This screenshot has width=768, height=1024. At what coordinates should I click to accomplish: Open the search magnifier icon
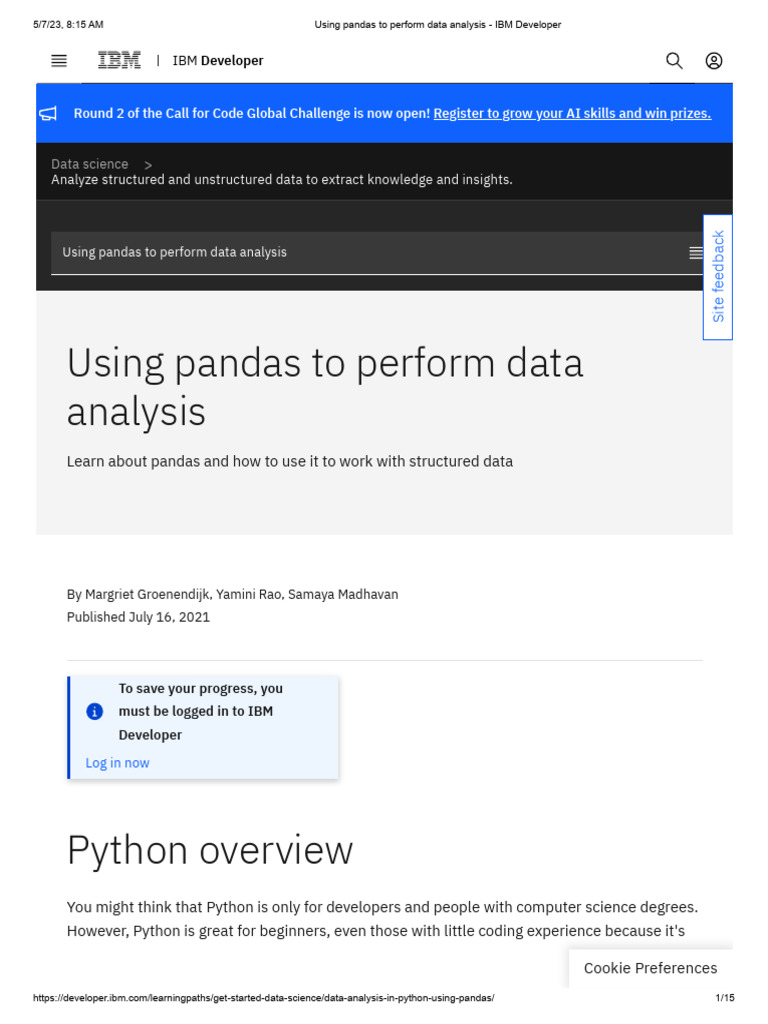click(674, 61)
